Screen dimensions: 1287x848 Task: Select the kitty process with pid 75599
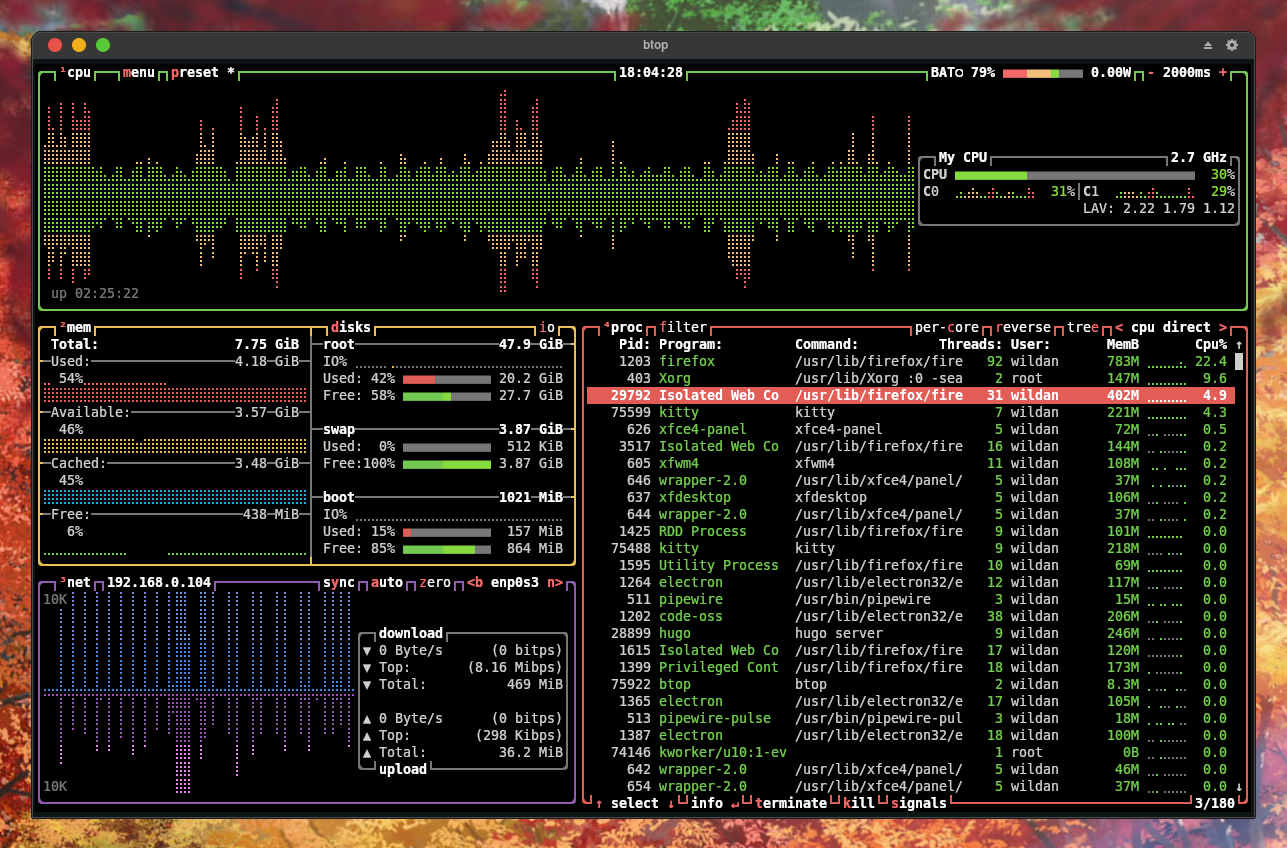pos(911,412)
